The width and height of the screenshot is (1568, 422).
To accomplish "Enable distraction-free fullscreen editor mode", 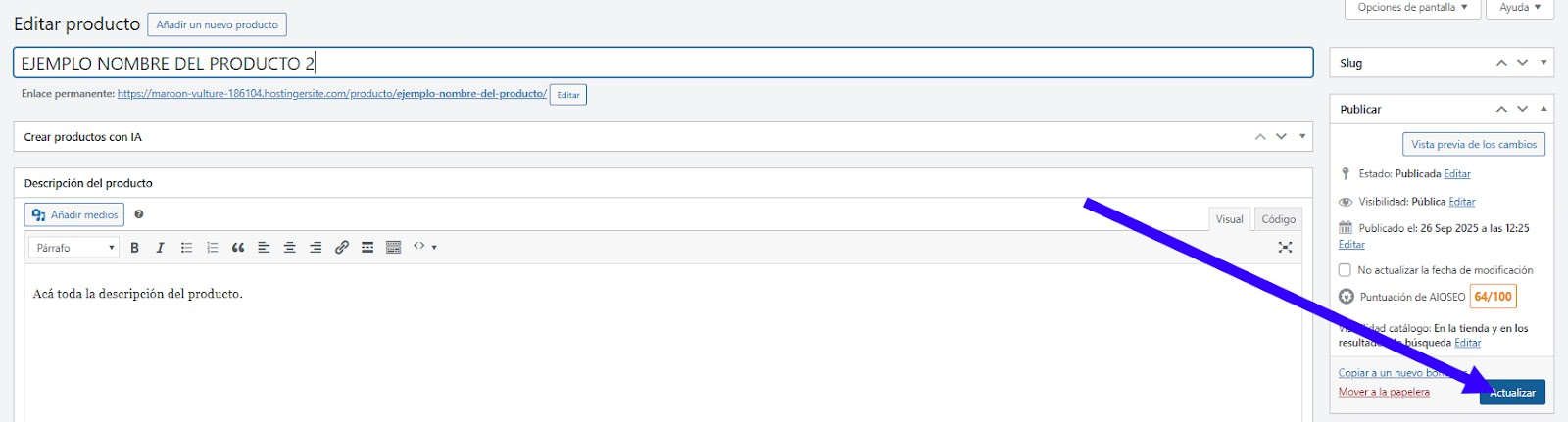I will pos(1285,248).
